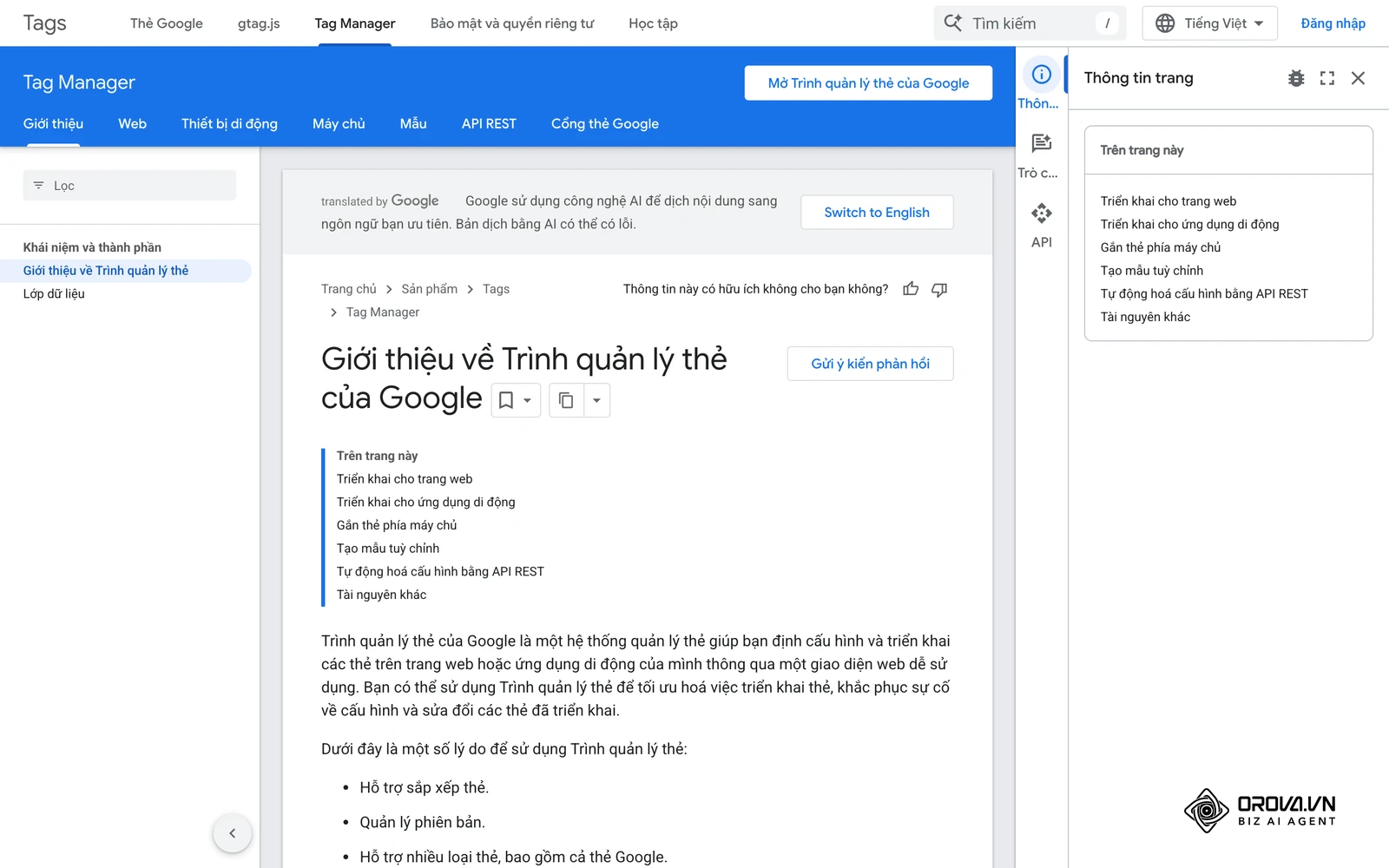Click the bug report icon
This screenshot has height=868, width=1389.
pyautogui.click(x=1296, y=78)
